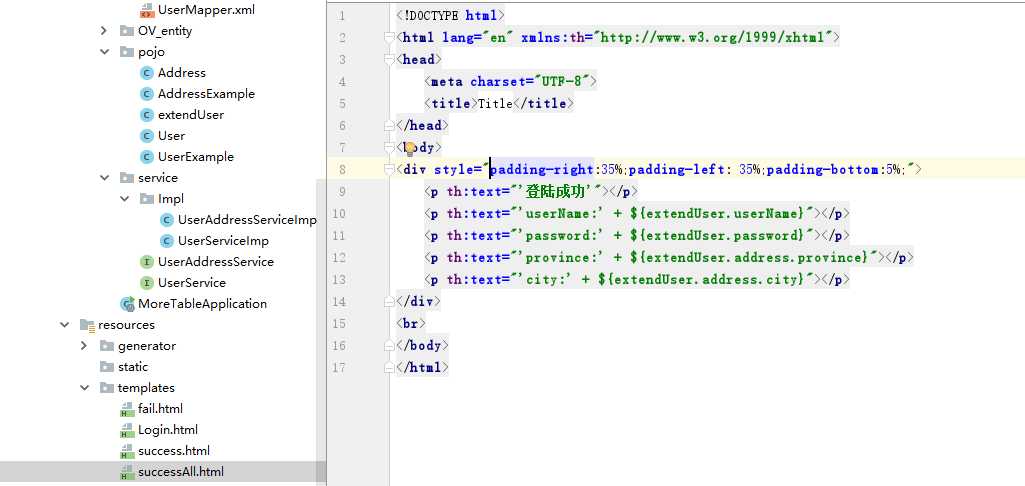The height and width of the screenshot is (486, 1025).
Task: Click the success.html file icon
Action: click(127, 451)
